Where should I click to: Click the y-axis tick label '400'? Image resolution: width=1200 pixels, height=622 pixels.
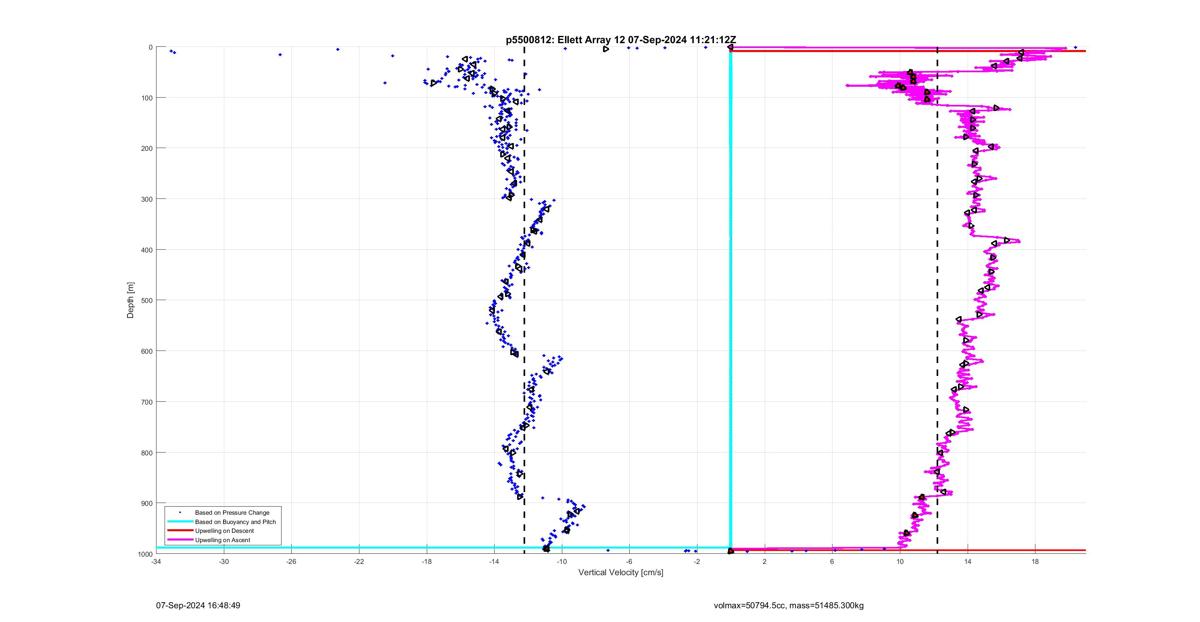click(x=145, y=250)
